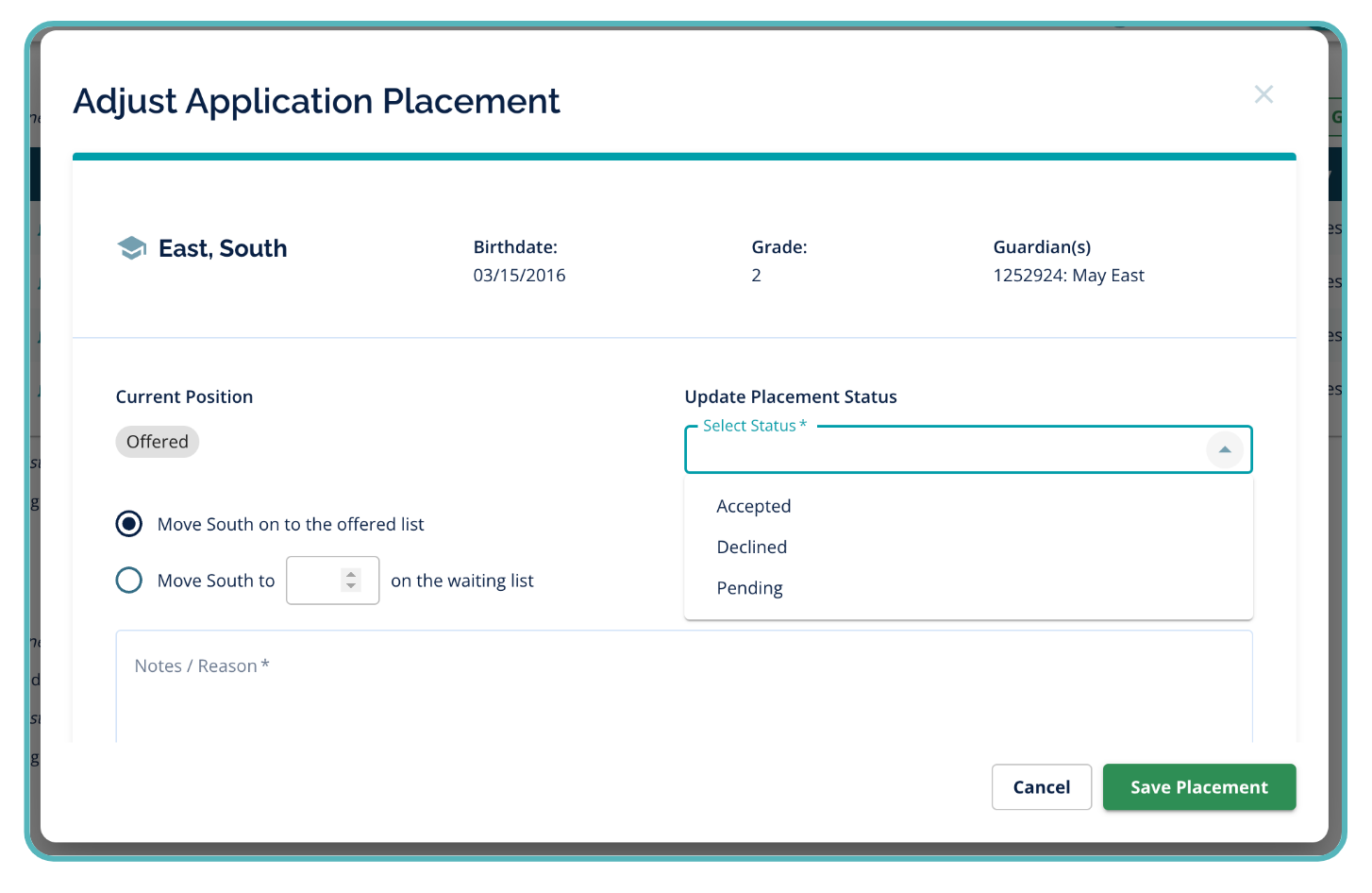Click into the waiting list number field

click(314, 581)
